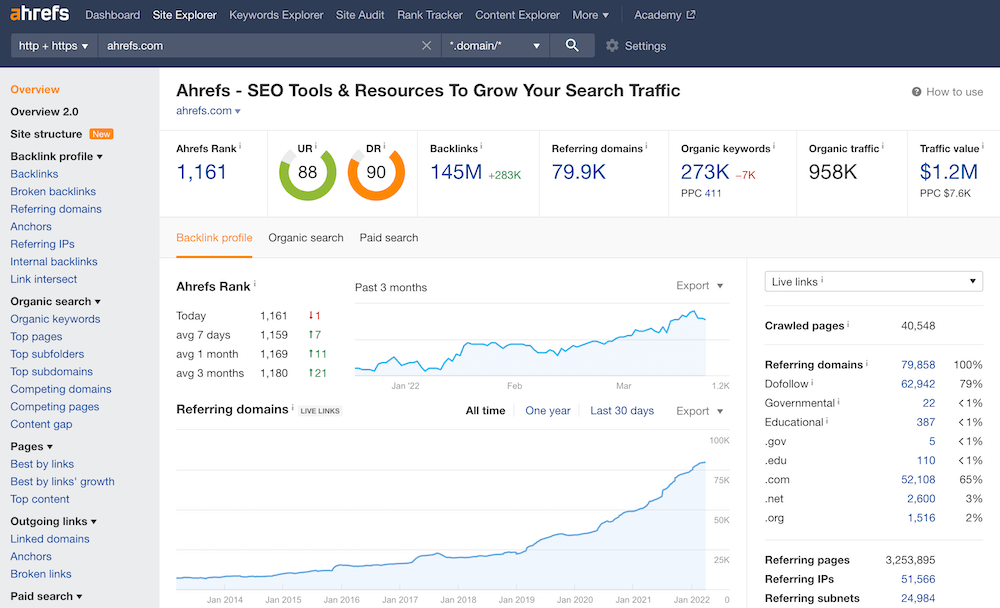Collapse the Paid search sidebar section
The image size is (1000, 608).
(46, 597)
